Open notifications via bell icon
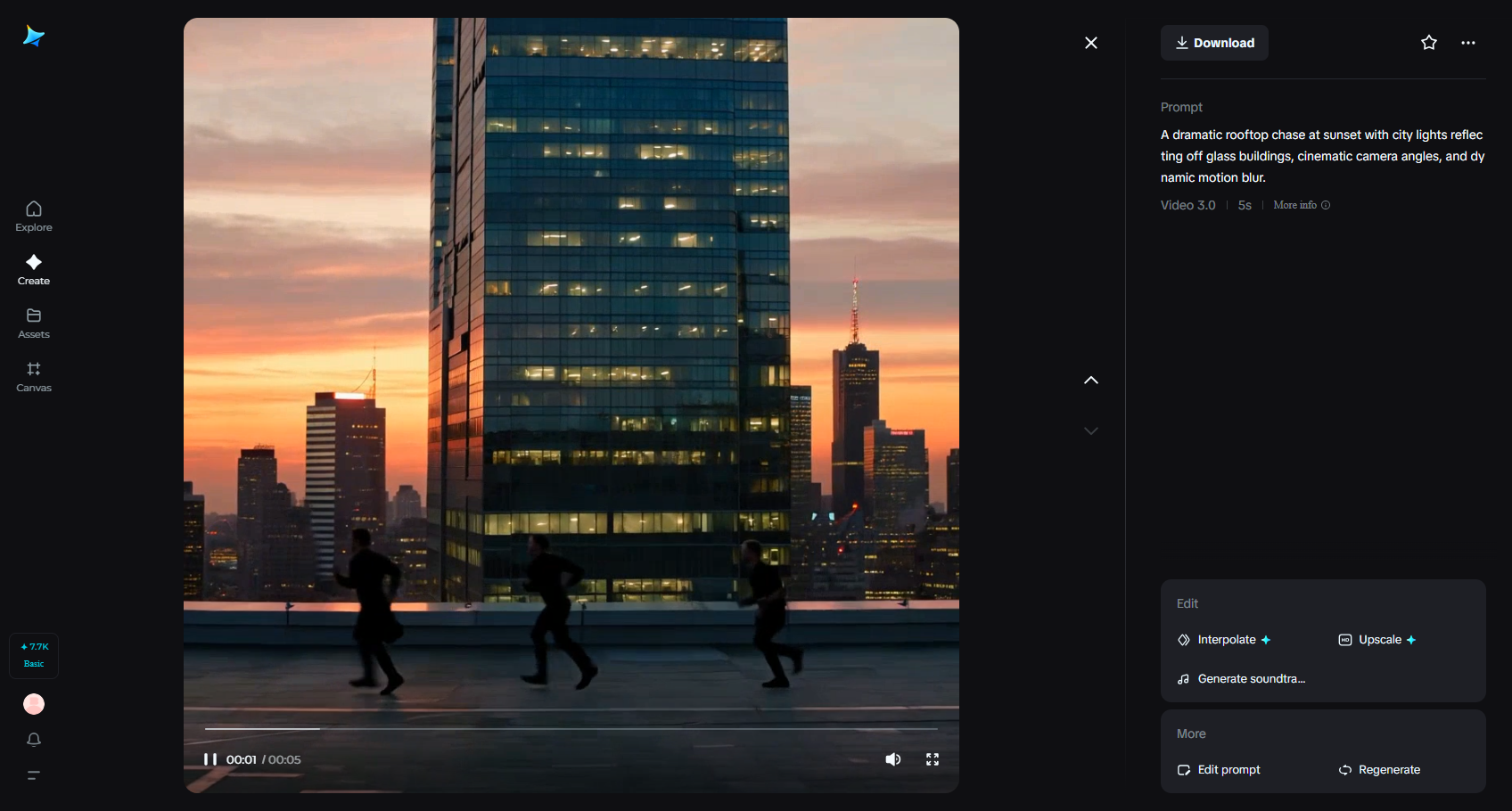1512x811 pixels. [x=33, y=740]
